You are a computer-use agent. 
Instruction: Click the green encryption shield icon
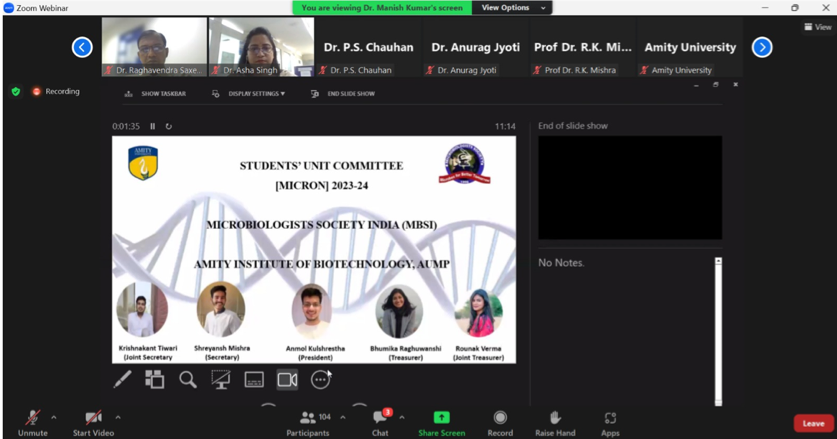pos(16,92)
